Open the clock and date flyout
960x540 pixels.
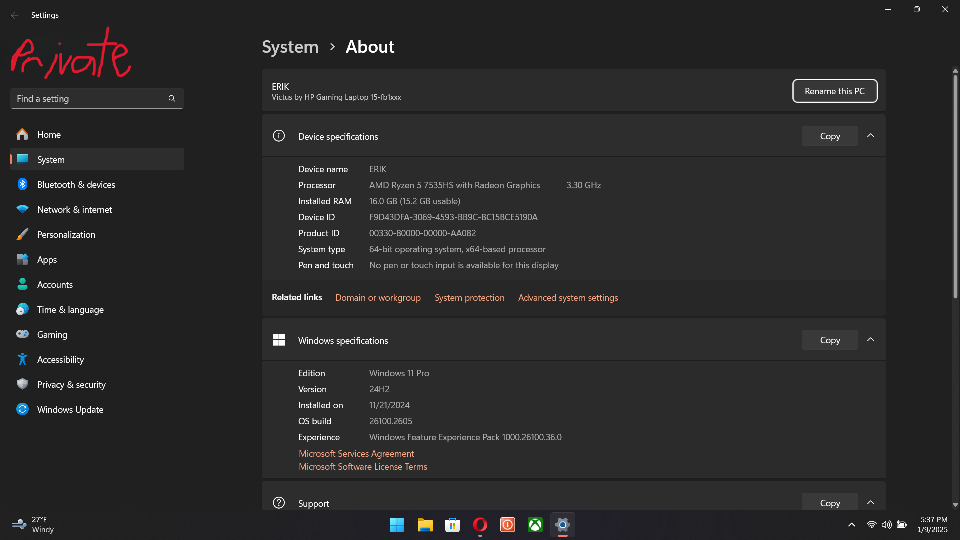[x=932, y=525]
